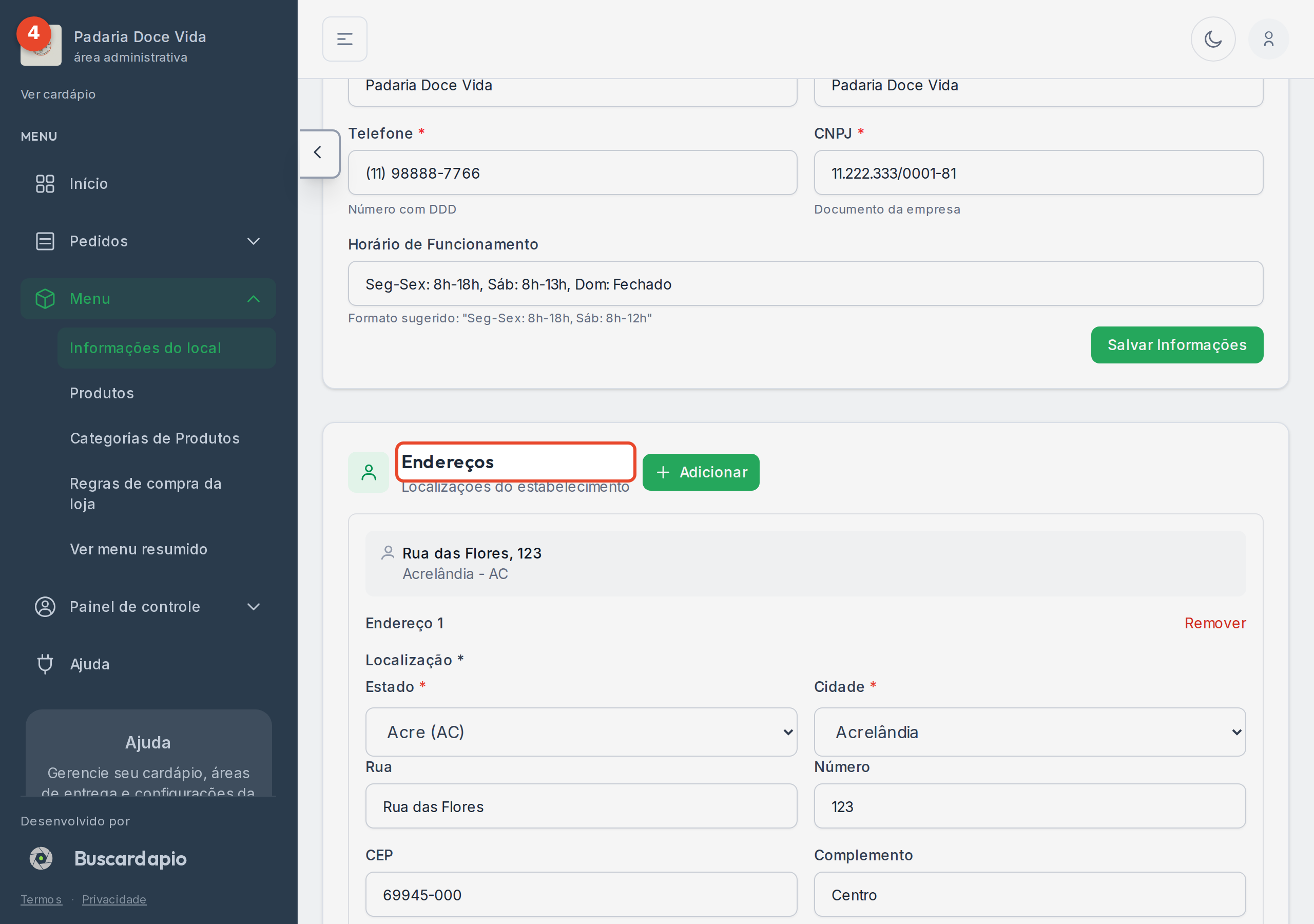Click the plus icon in Adicionar button

pos(663,472)
